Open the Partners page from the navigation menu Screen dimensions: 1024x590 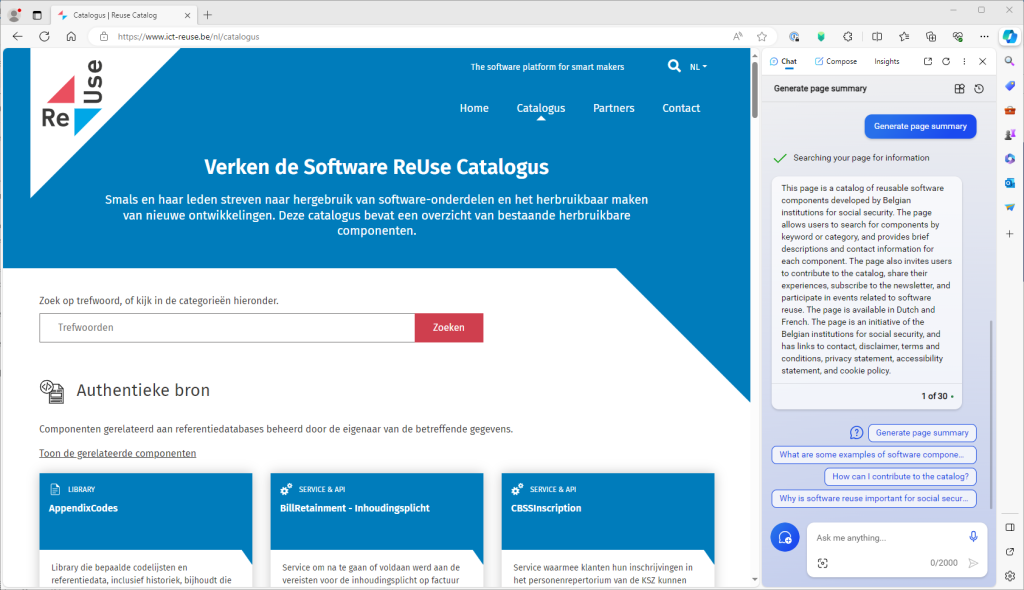pyautogui.click(x=613, y=108)
